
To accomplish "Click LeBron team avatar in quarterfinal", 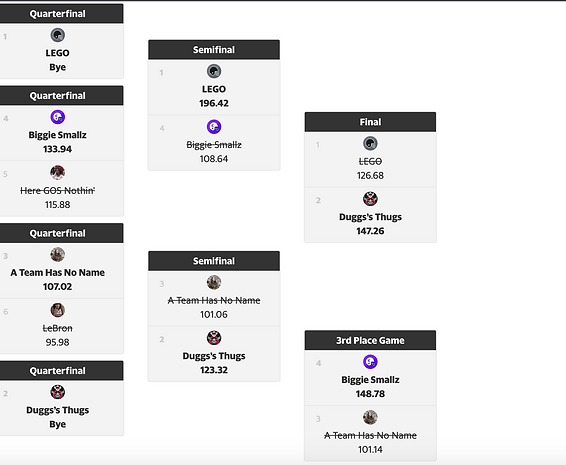I will tap(57, 310).
